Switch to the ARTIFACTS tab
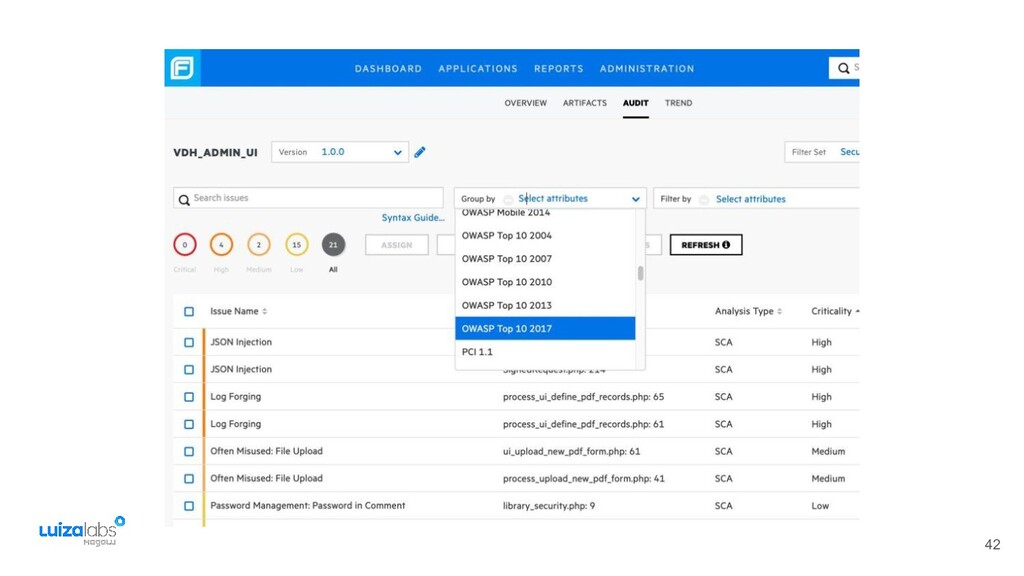The width and height of the screenshot is (1024, 576). (584, 103)
